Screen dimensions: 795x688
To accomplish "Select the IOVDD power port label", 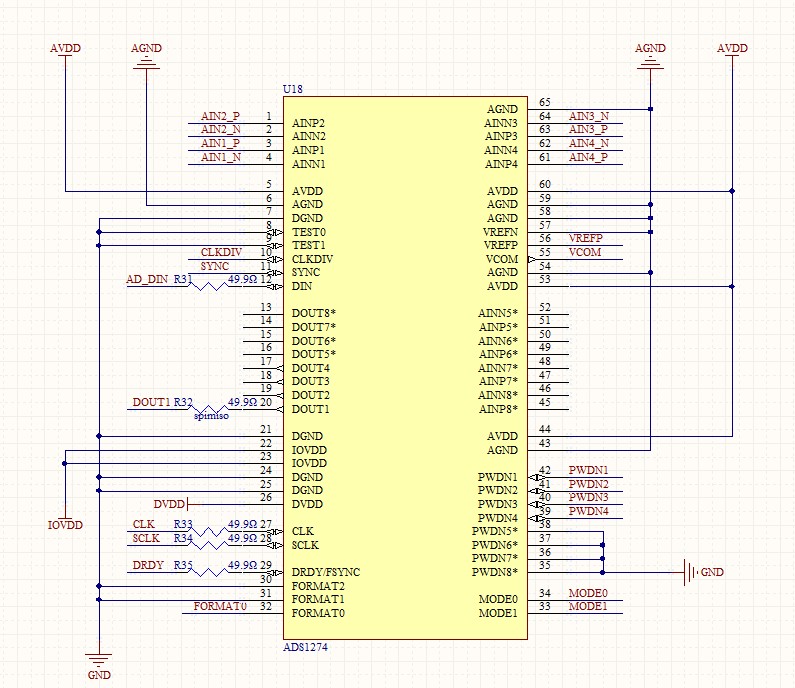I will 65,525.
